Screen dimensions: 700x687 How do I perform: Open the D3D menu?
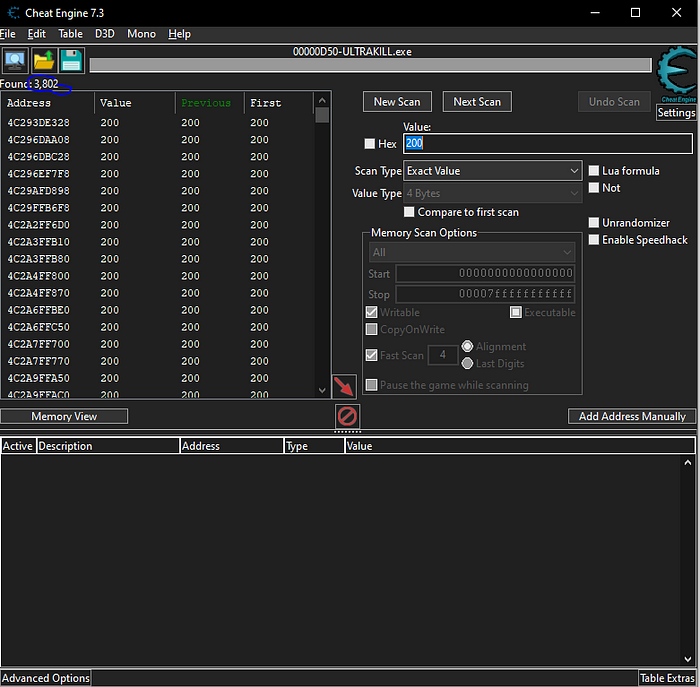click(x=104, y=34)
